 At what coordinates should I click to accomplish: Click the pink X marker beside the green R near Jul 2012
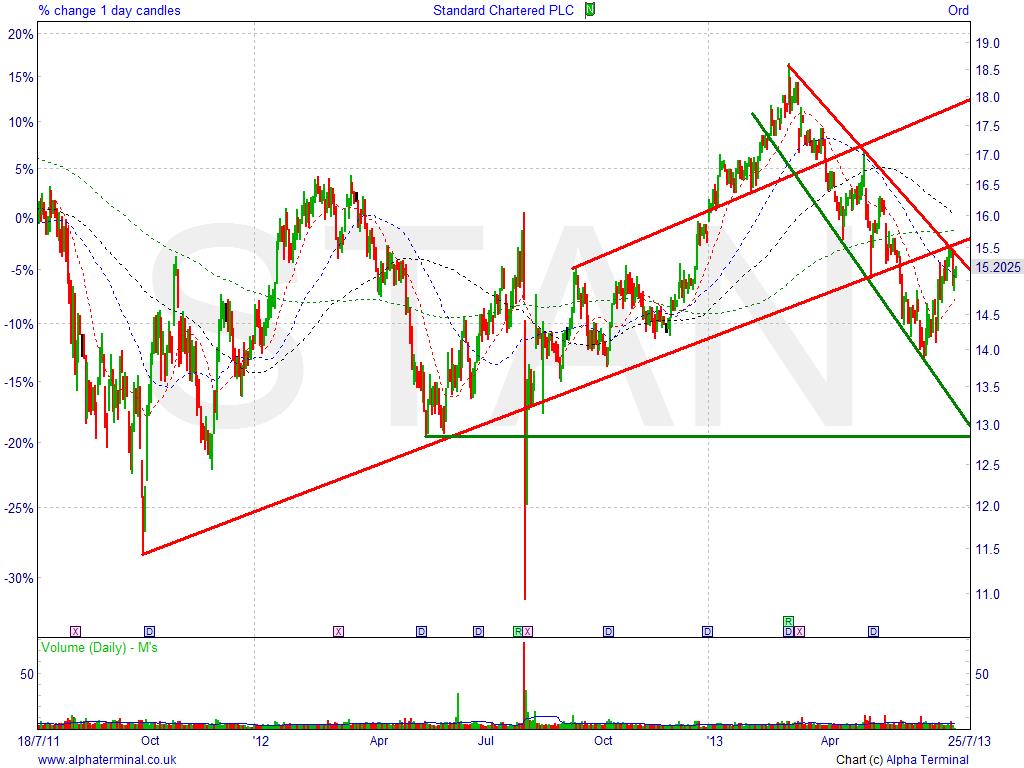click(x=528, y=631)
